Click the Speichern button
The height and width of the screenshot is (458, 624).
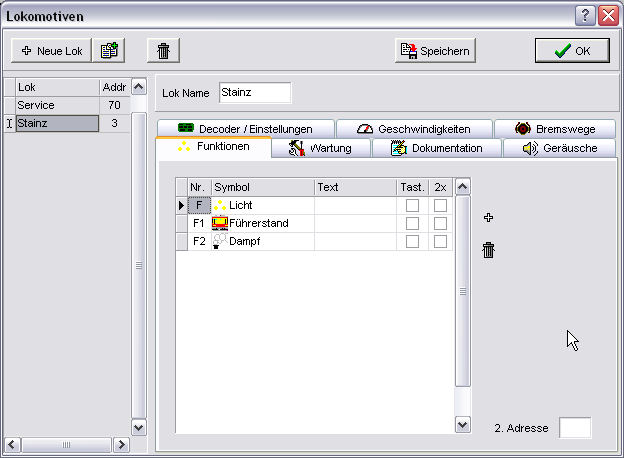pyautogui.click(x=435, y=51)
